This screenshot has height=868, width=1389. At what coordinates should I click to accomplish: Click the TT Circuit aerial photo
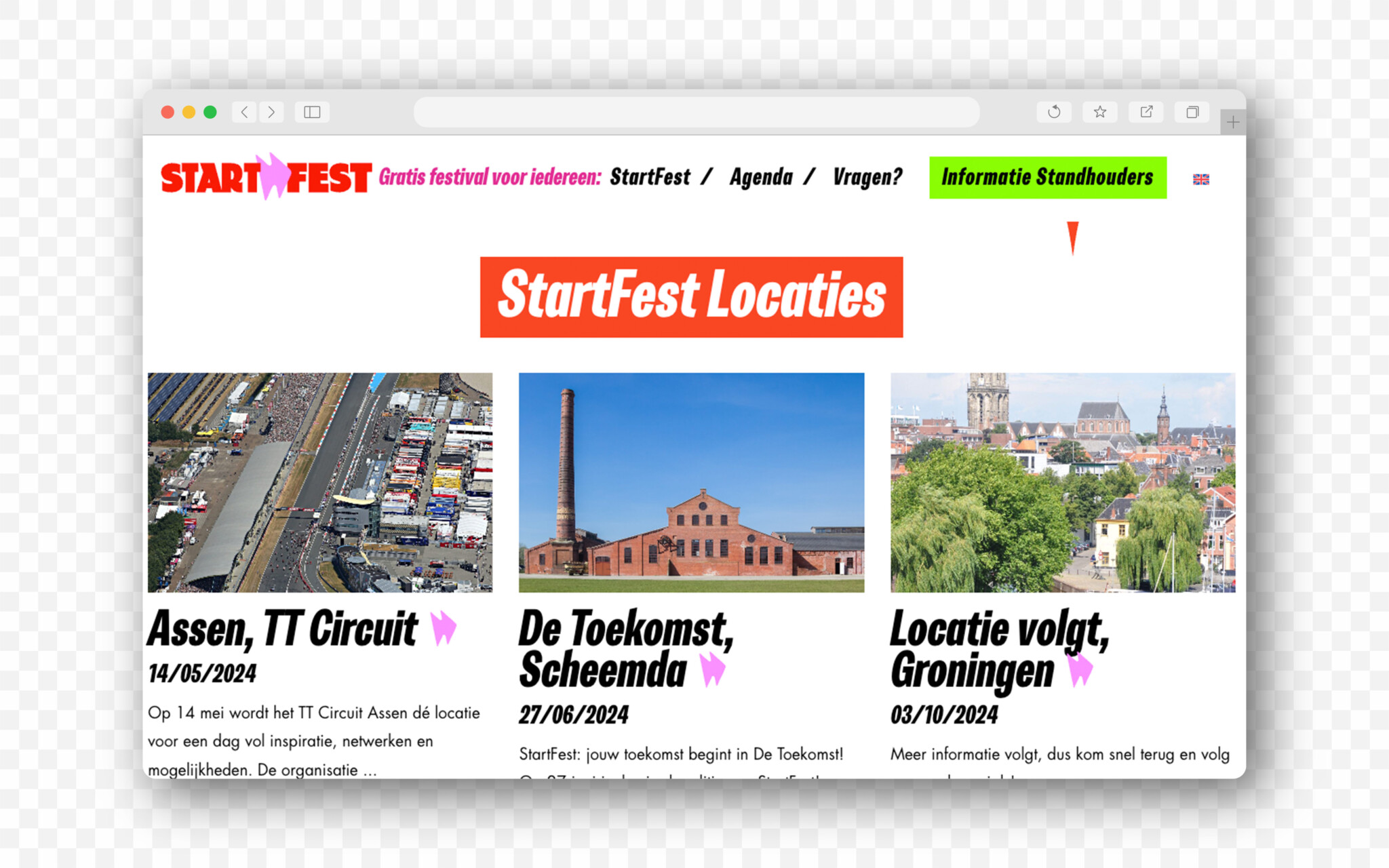pos(320,482)
